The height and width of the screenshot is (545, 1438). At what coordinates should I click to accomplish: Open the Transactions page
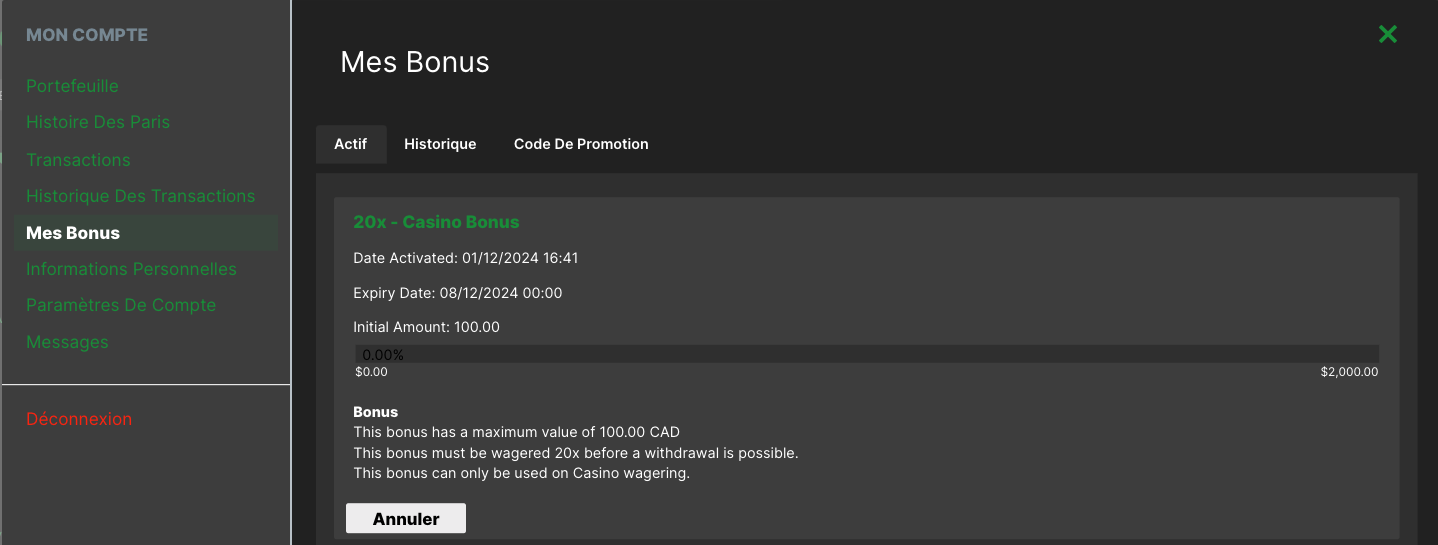(78, 160)
